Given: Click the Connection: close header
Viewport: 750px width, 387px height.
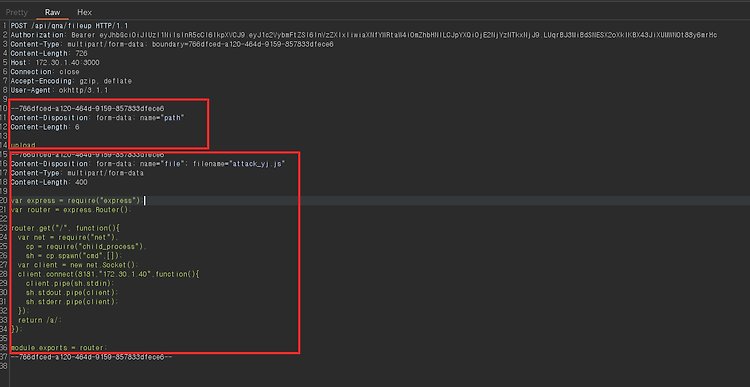Looking at the screenshot, I should point(45,72).
